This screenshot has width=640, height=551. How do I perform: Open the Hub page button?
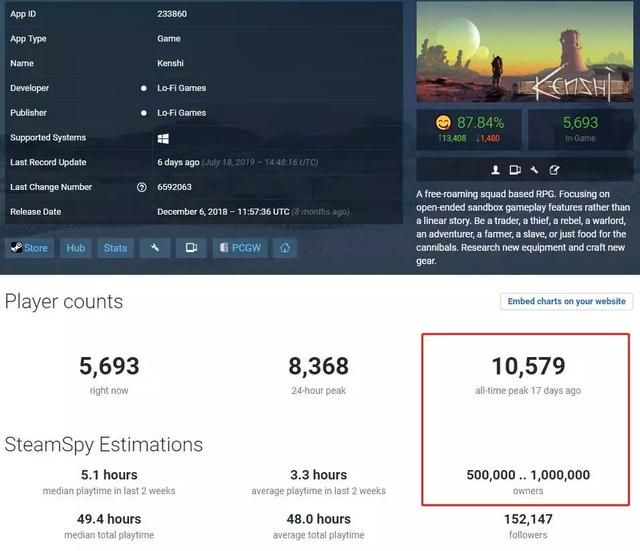tap(76, 248)
